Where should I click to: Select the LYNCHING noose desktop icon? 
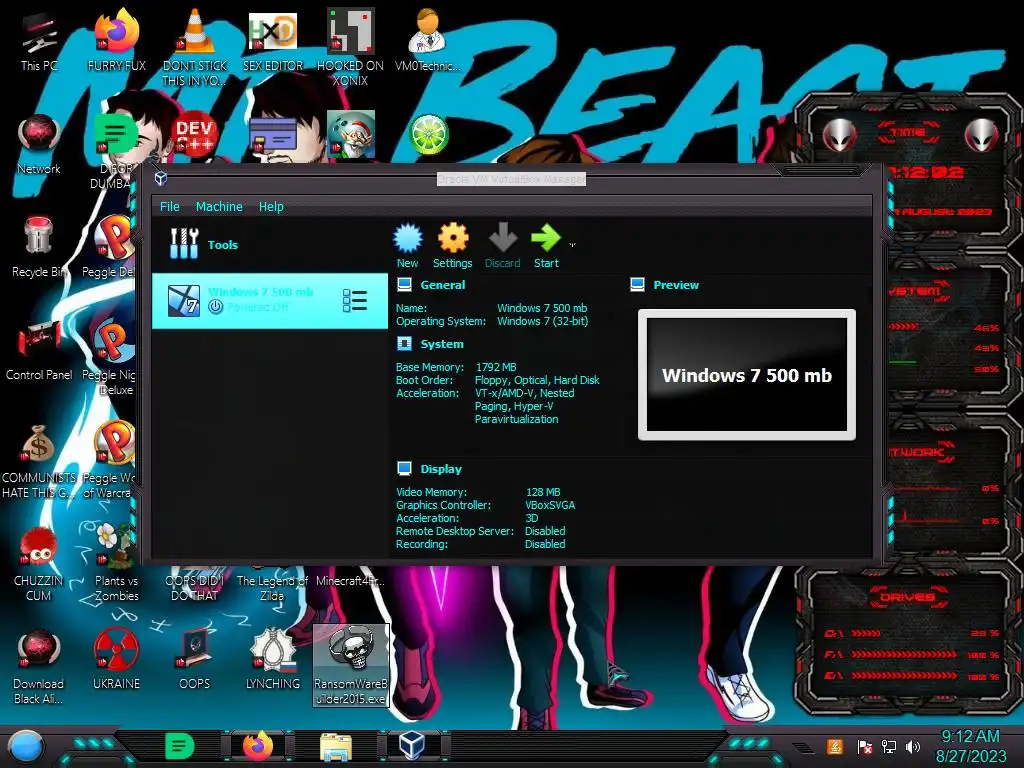click(273, 658)
